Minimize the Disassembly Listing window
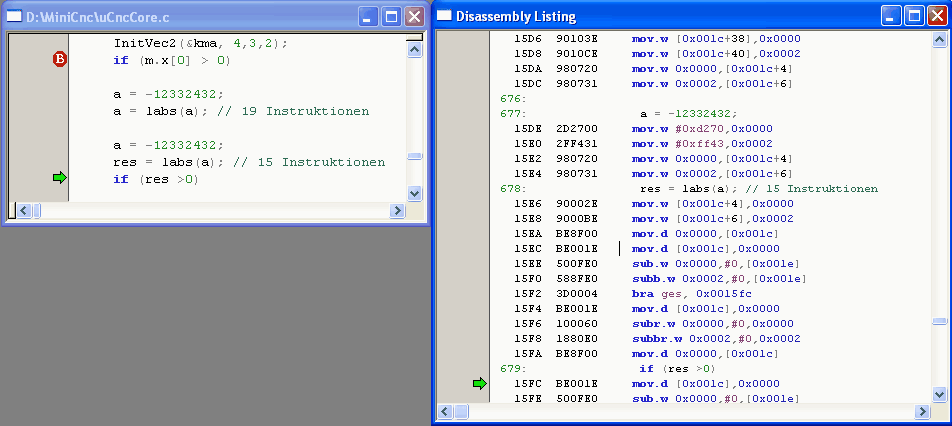The width and height of the screenshot is (952, 426). pyautogui.click(x=891, y=16)
